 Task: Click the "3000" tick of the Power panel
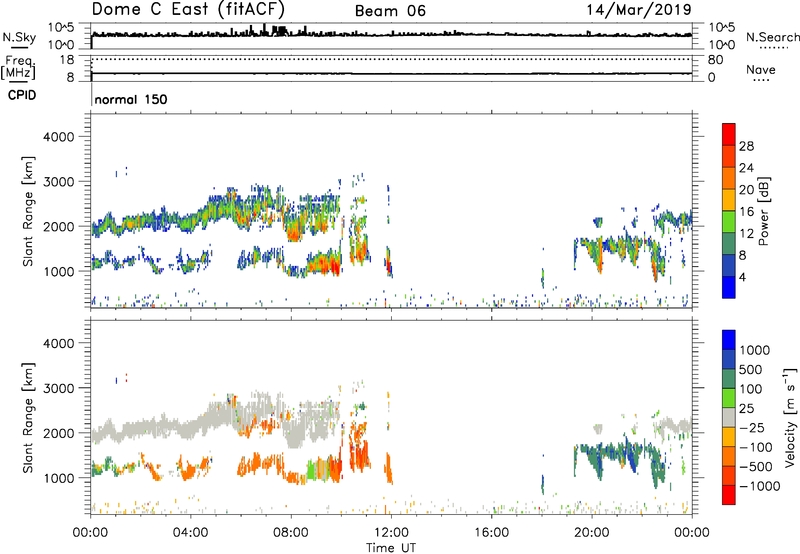pos(58,182)
